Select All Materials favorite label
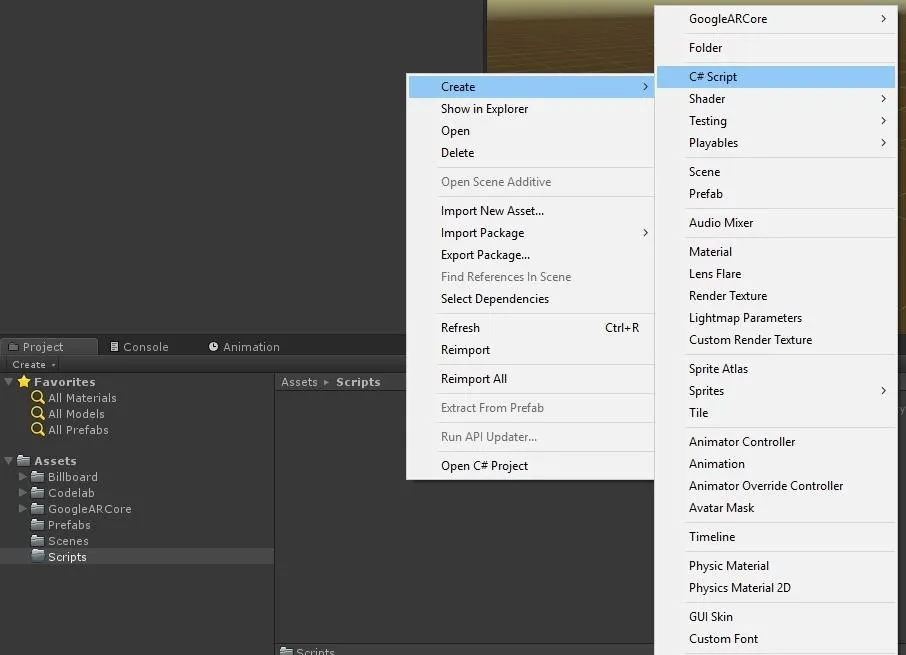 [83, 398]
